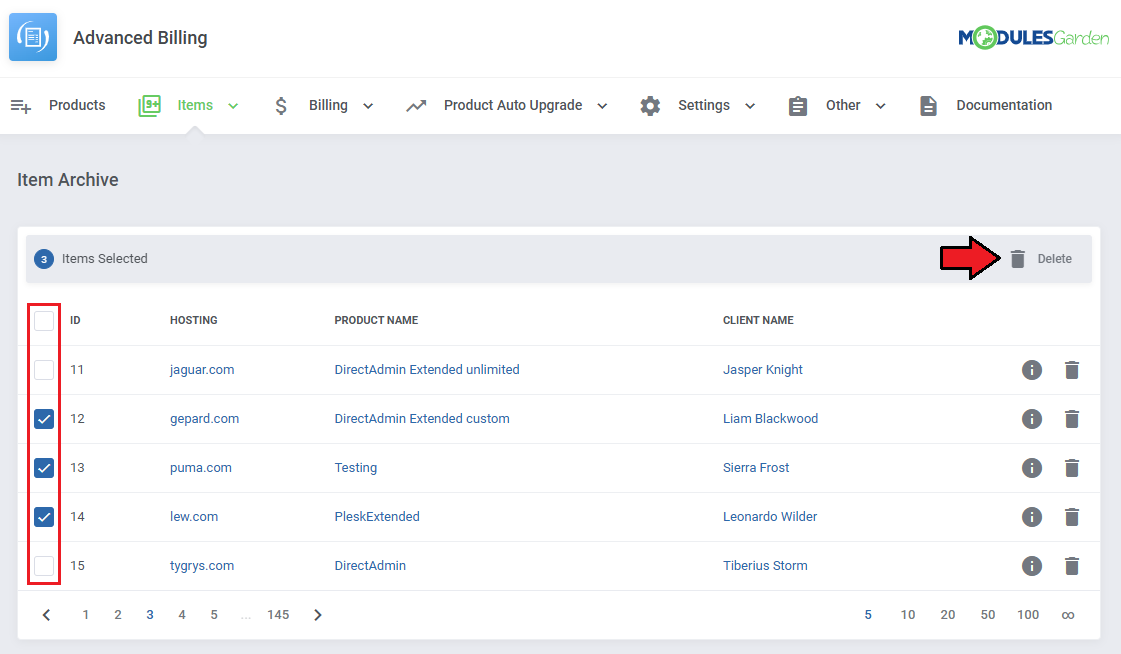Expand the Items menu chevron

click(233, 106)
